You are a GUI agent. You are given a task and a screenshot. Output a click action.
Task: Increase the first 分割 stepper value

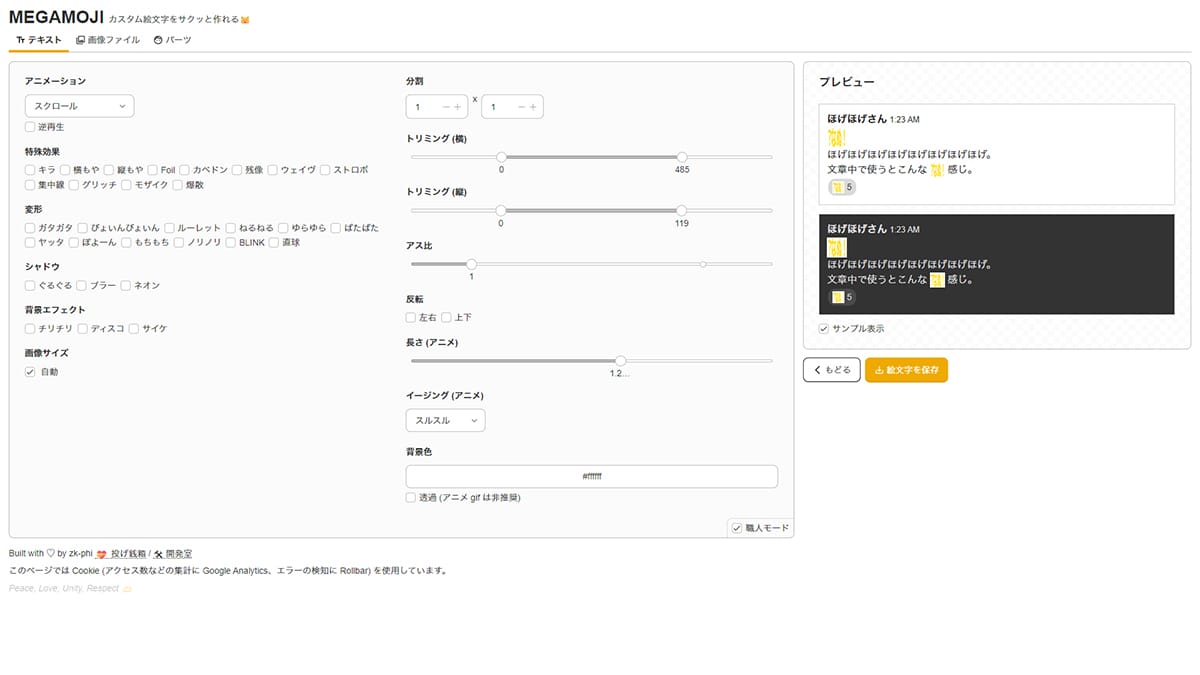(458, 106)
